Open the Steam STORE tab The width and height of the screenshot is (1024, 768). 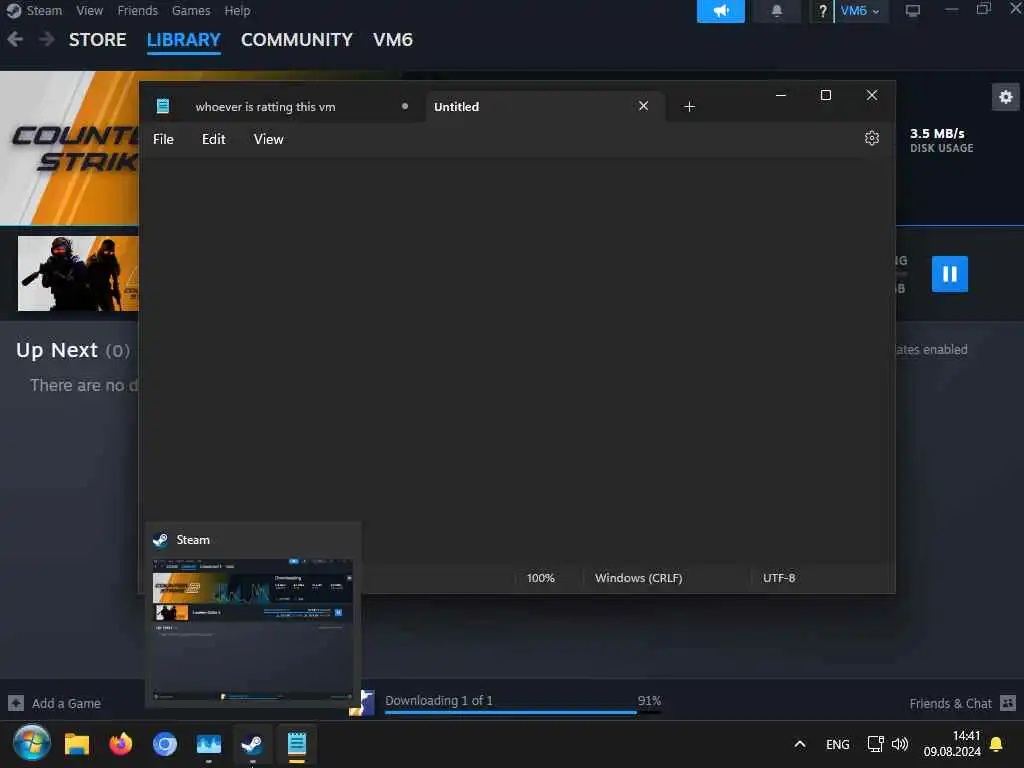97,40
